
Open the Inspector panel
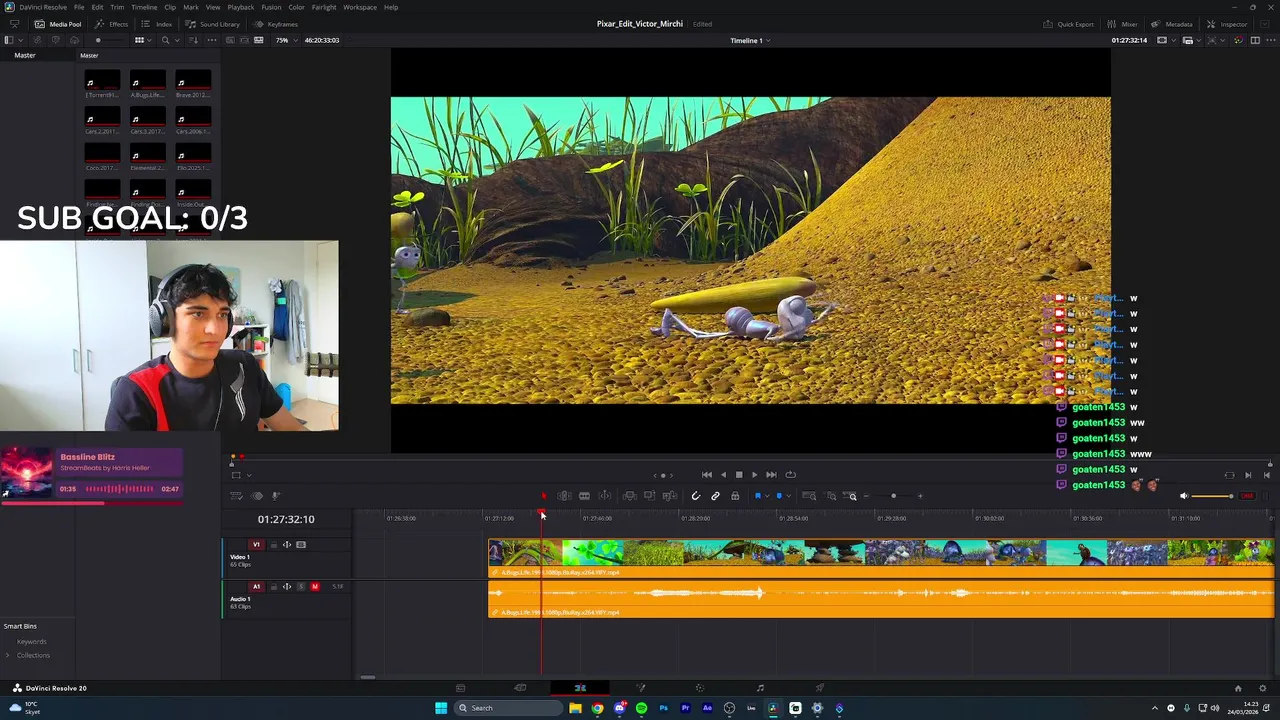1226,24
